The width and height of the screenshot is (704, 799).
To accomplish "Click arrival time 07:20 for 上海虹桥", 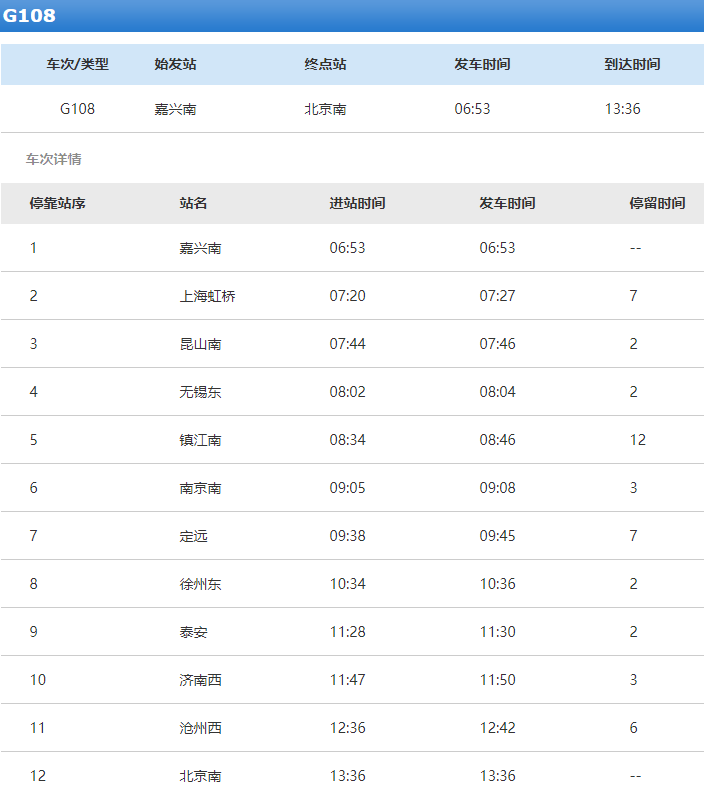I will 347,296.
